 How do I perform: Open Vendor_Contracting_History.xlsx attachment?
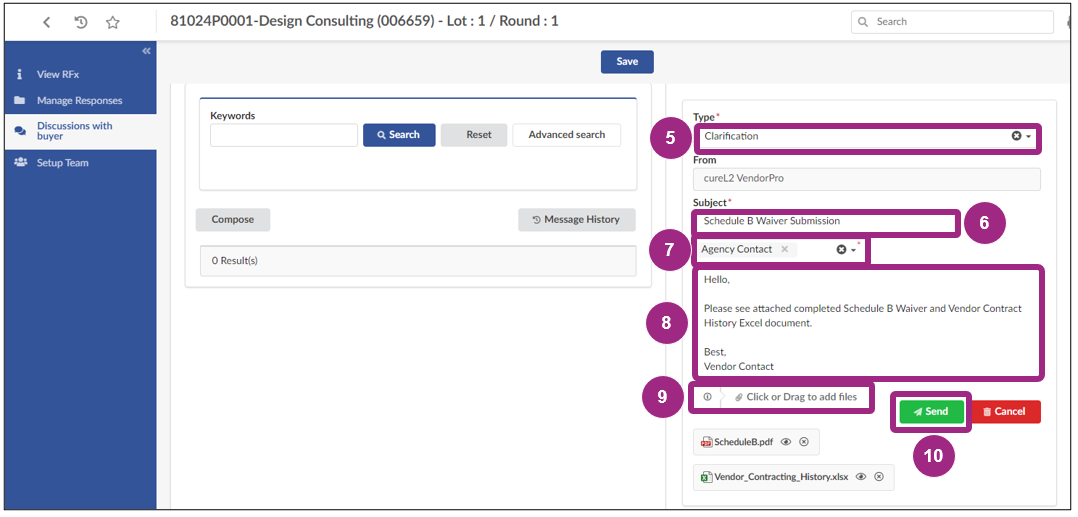click(781, 476)
